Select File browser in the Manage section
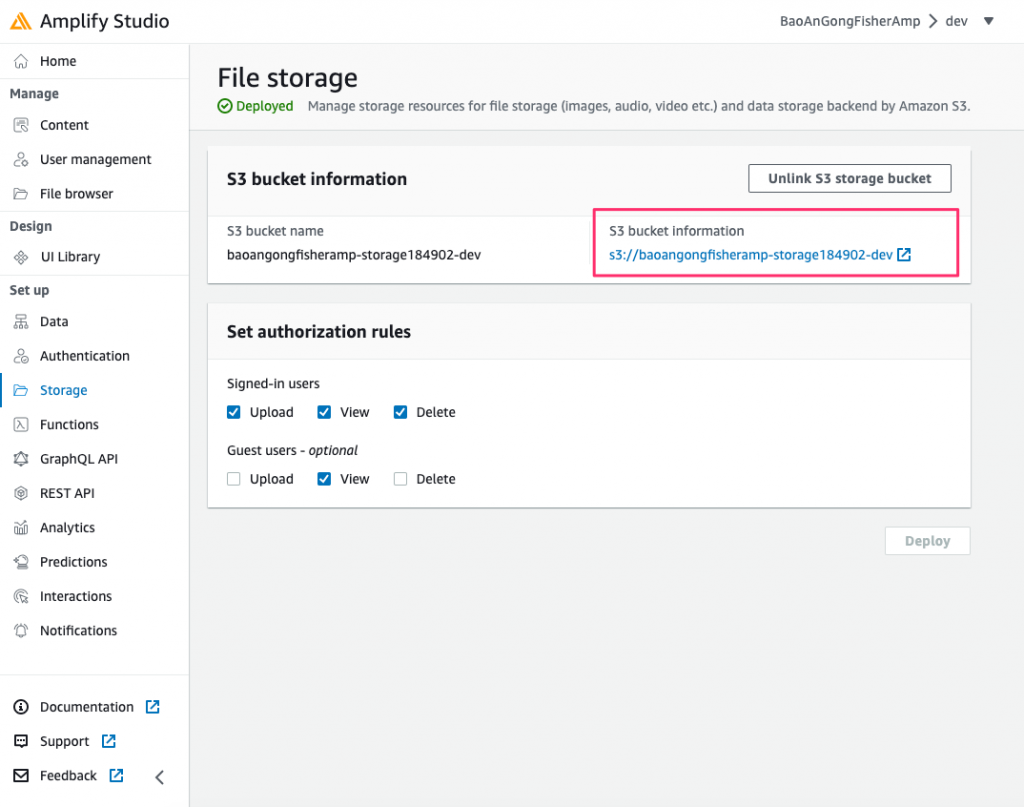 pos(76,194)
